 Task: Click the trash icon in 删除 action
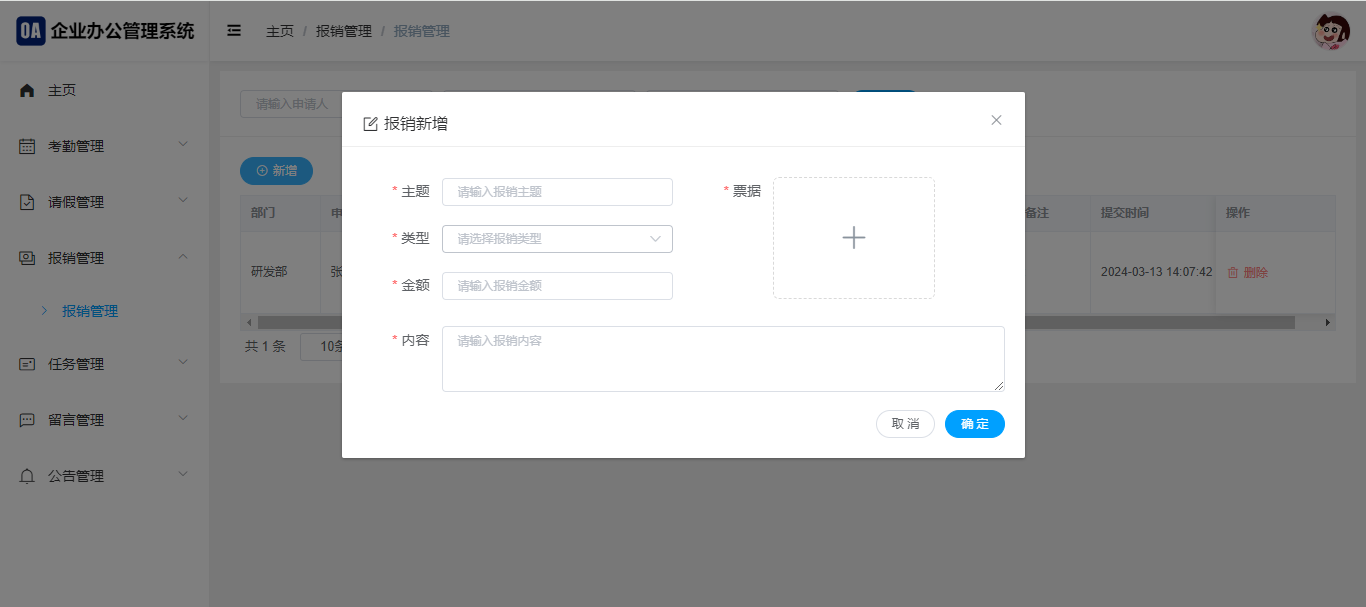point(1233,272)
